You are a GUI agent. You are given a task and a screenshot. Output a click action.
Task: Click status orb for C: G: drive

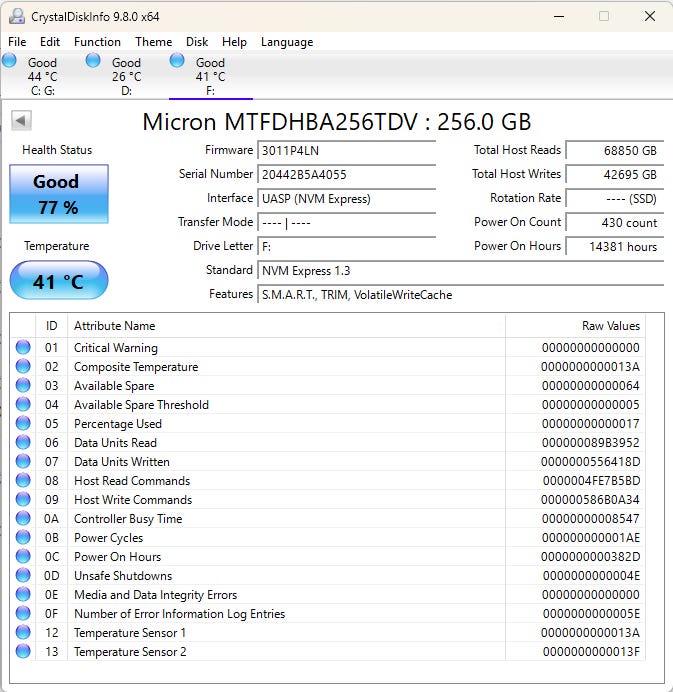10,61
